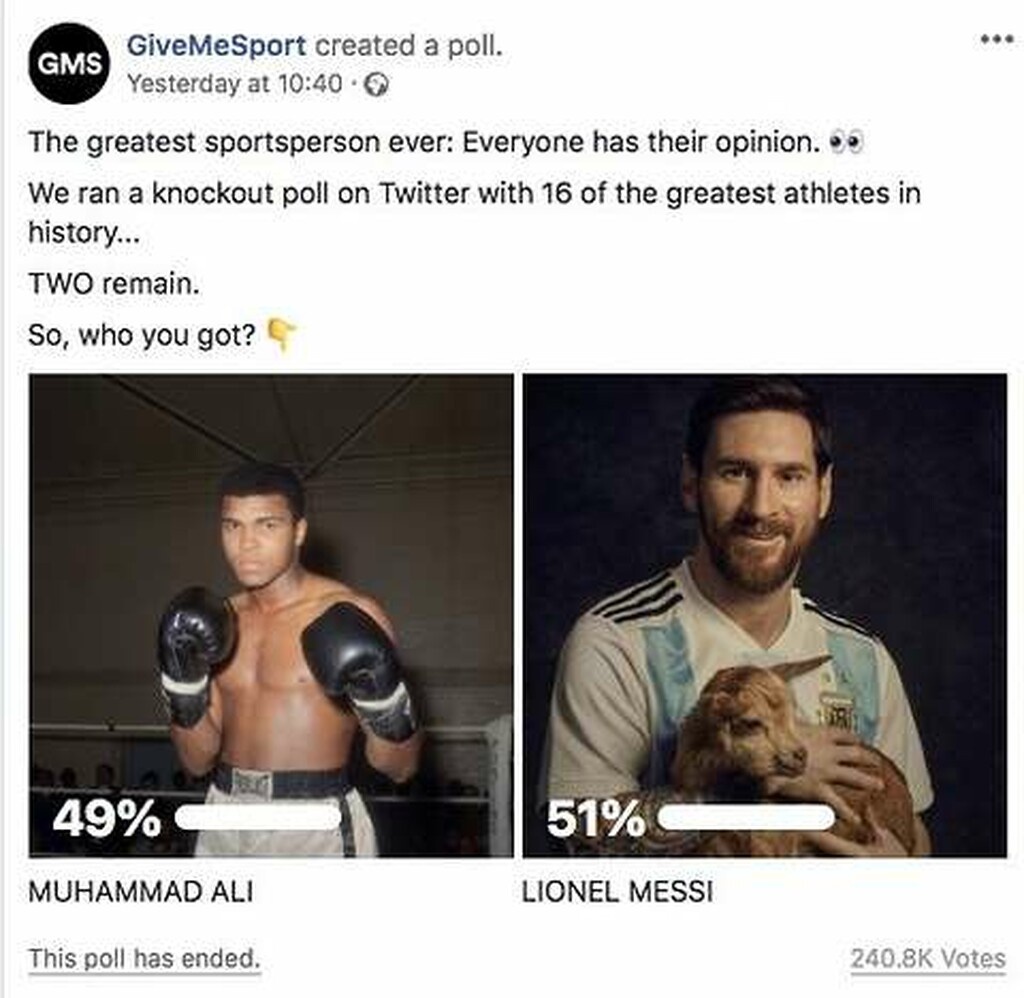Click the GMS profile avatar
Screen dimensions: 1024x998
coord(69,63)
